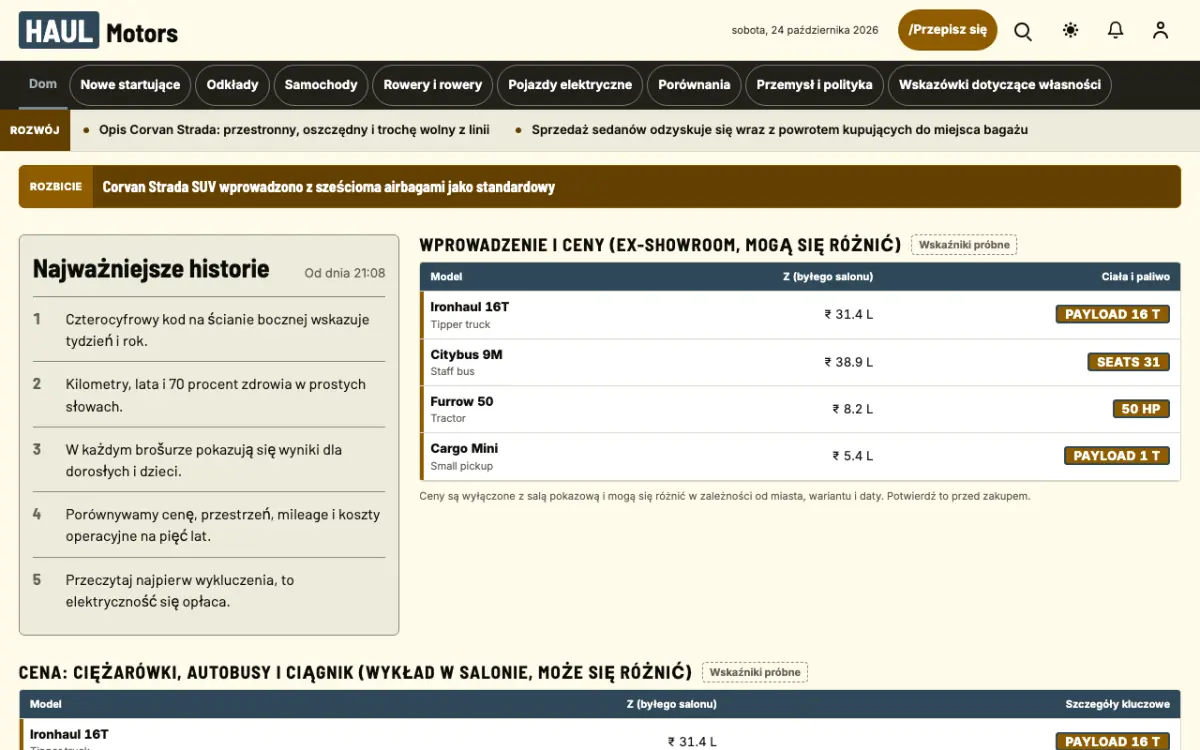This screenshot has height=750, width=1200.
Task: Open notifications via the bell icon
Action: pos(1116,30)
